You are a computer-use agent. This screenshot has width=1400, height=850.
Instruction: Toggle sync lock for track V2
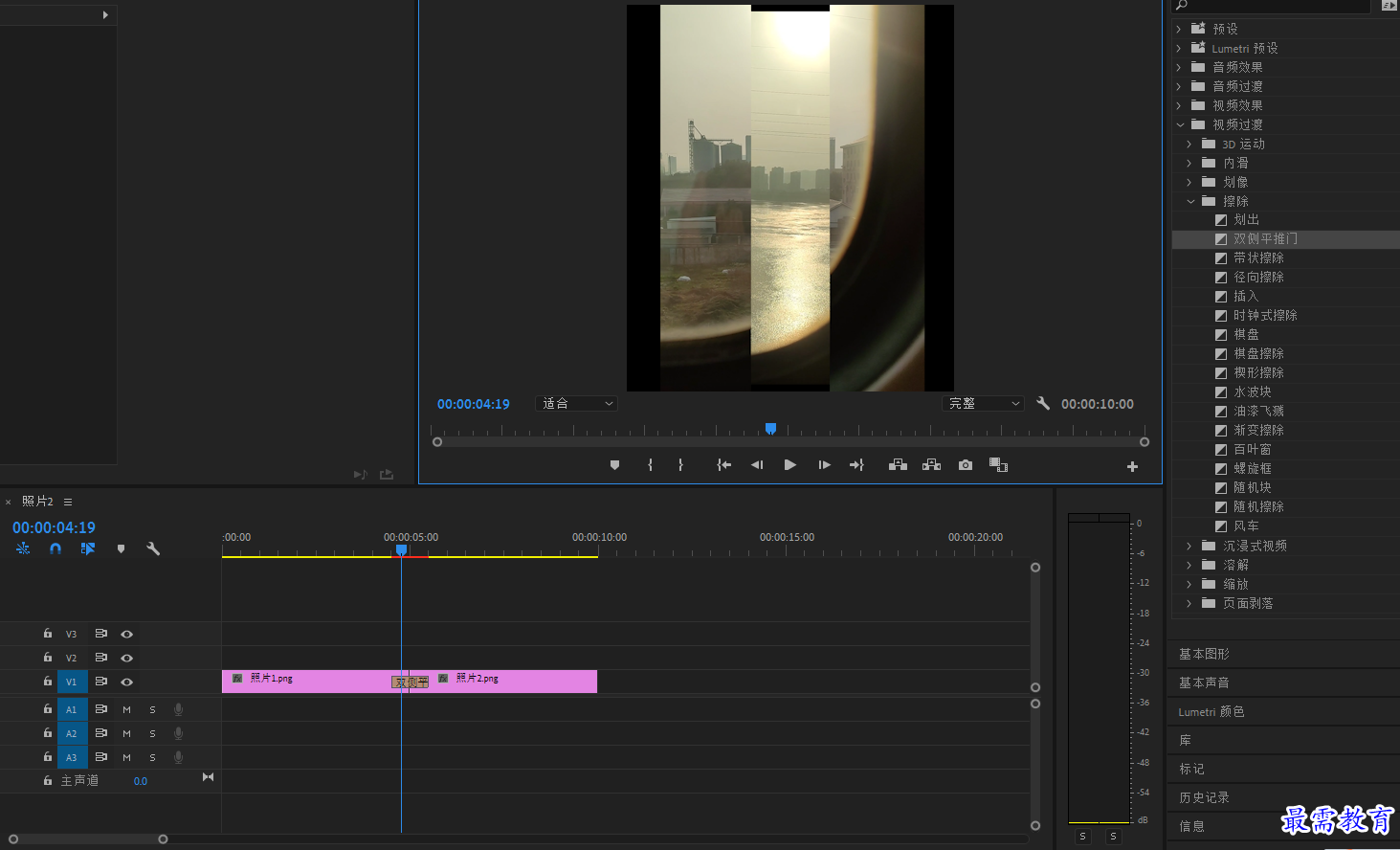pos(100,658)
